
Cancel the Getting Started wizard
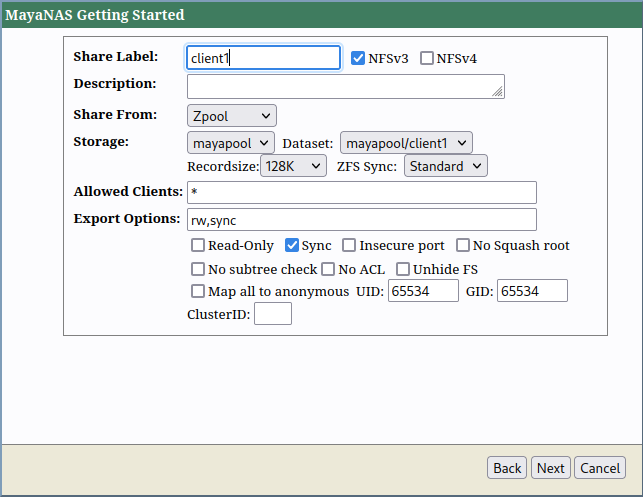600,468
